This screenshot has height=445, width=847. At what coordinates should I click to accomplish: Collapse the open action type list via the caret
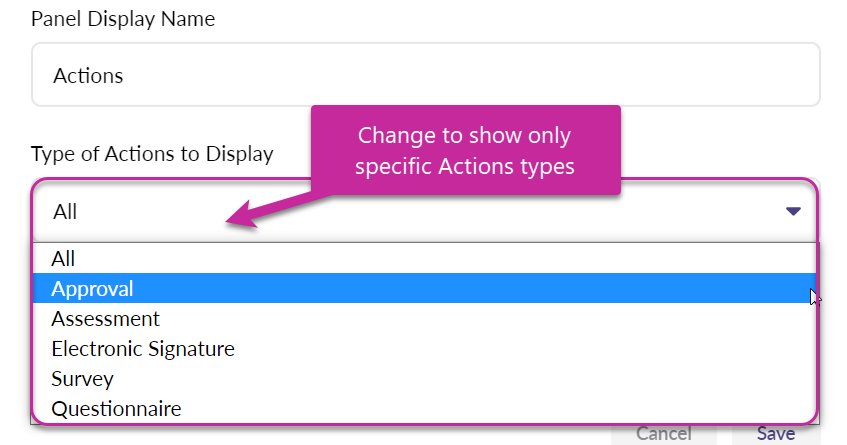[793, 211]
